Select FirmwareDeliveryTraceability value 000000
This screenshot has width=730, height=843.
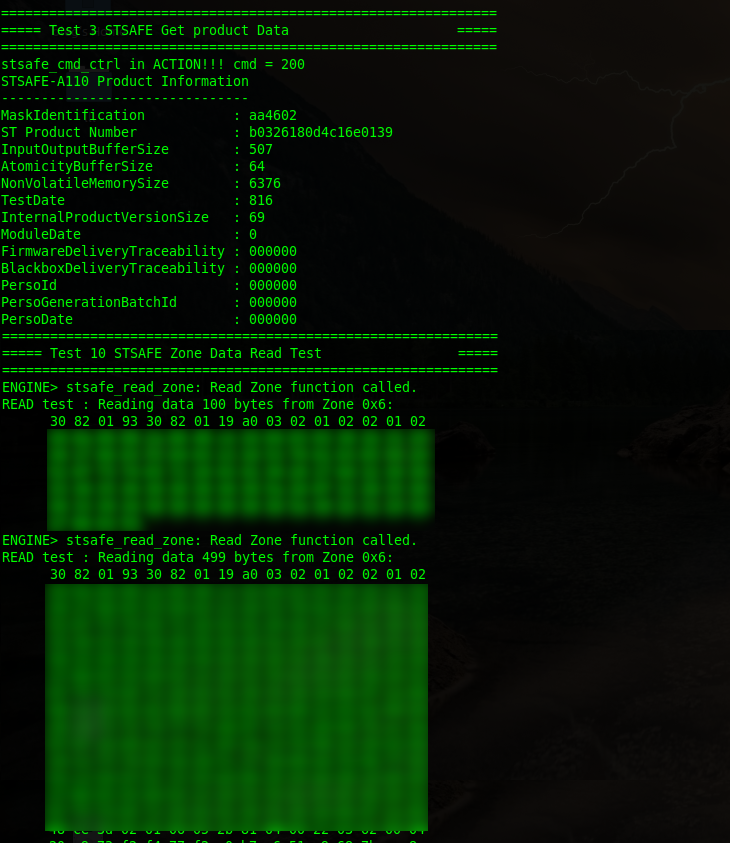tap(273, 252)
